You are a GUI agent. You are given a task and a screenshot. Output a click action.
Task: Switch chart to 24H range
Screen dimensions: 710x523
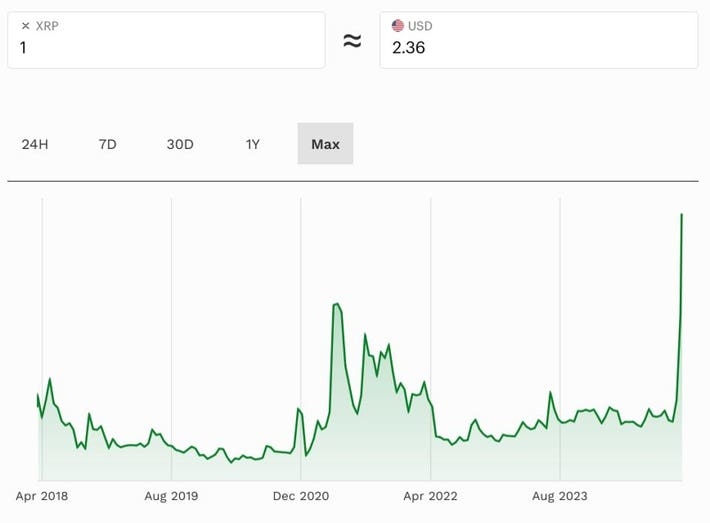[35, 144]
